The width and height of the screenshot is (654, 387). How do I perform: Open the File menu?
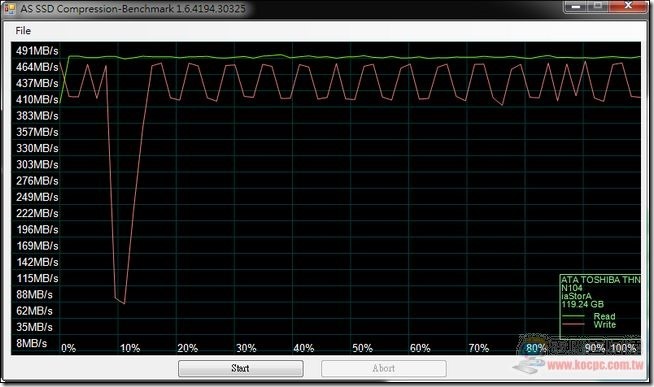coord(23,30)
